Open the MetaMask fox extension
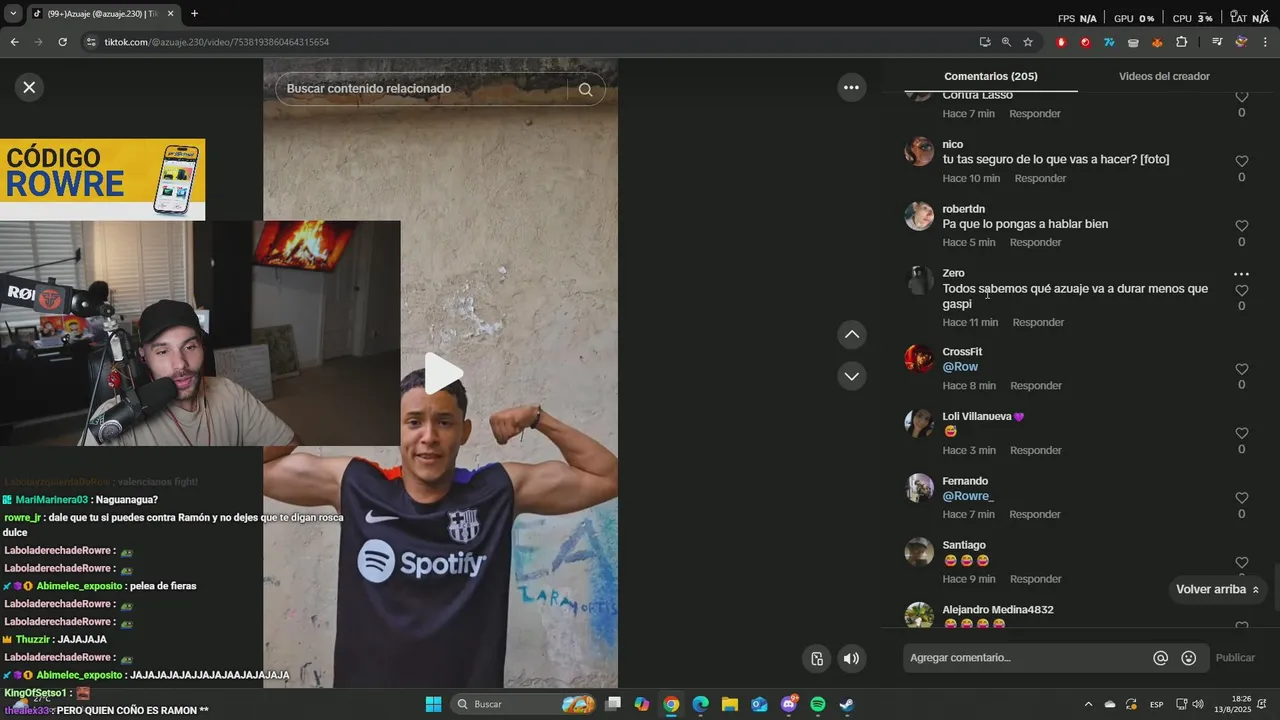1280x720 pixels. pyautogui.click(x=1157, y=42)
